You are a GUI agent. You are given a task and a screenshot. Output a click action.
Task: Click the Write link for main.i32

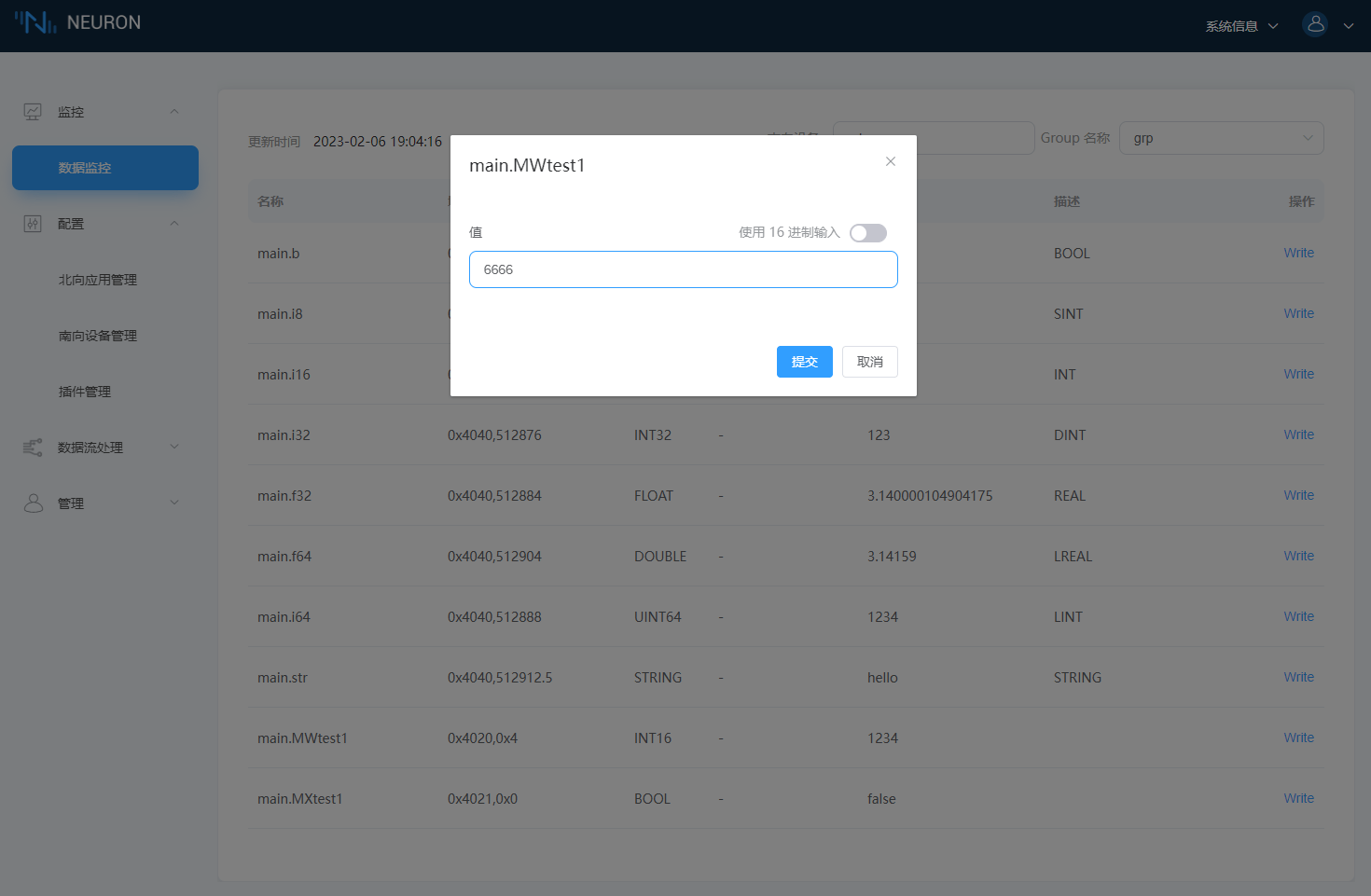(1297, 434)
